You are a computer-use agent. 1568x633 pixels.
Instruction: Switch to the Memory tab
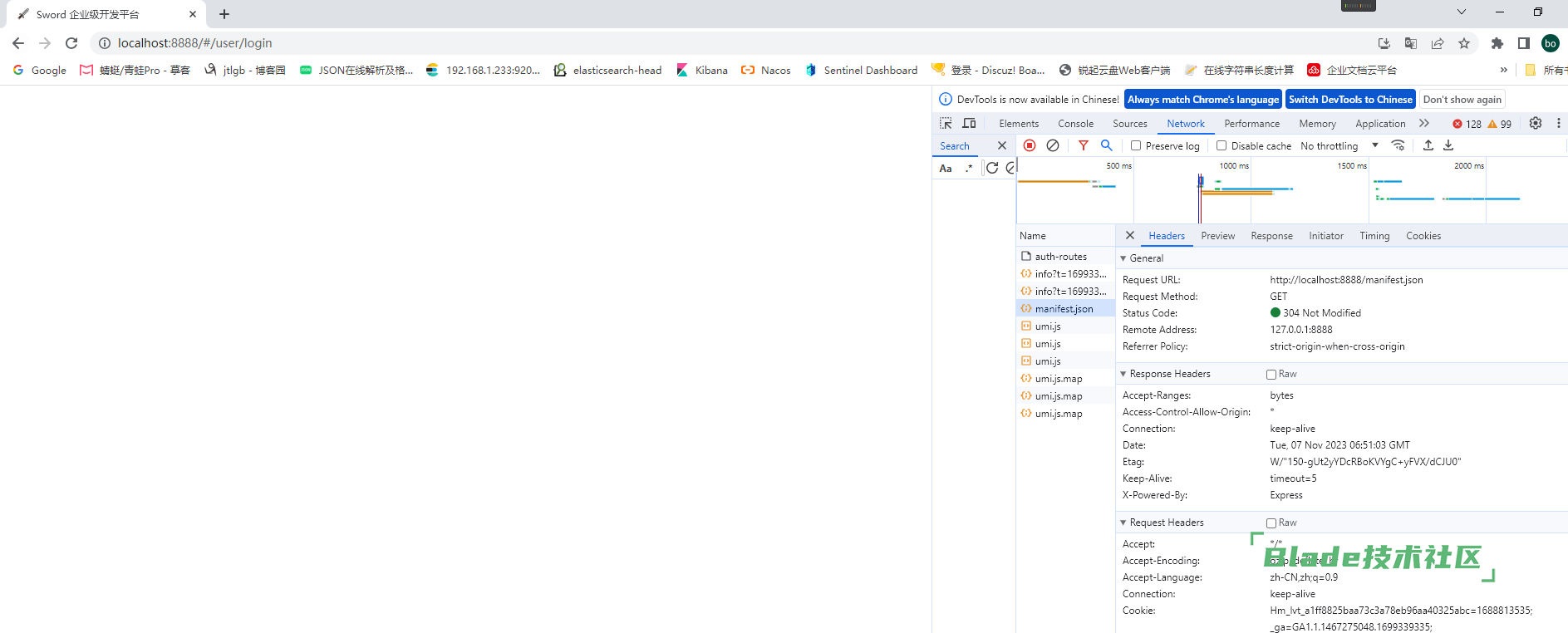tap(1318, 124)
